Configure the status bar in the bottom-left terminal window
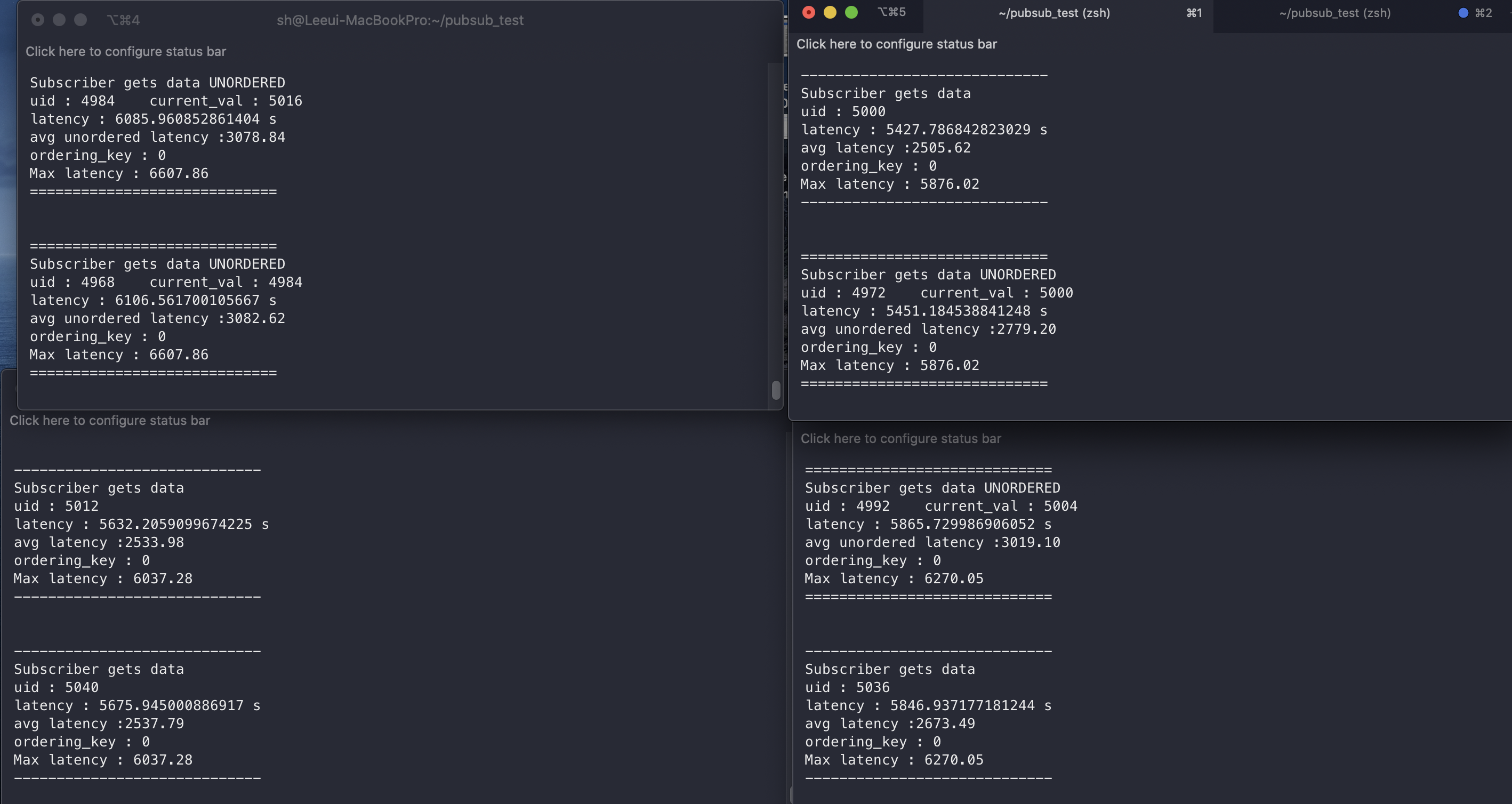Screen dimensions: 1512x804 pos(110,420)
